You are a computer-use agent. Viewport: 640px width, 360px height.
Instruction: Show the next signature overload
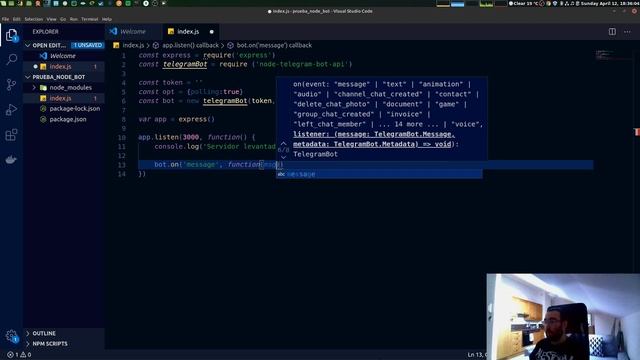coord(283,157)
